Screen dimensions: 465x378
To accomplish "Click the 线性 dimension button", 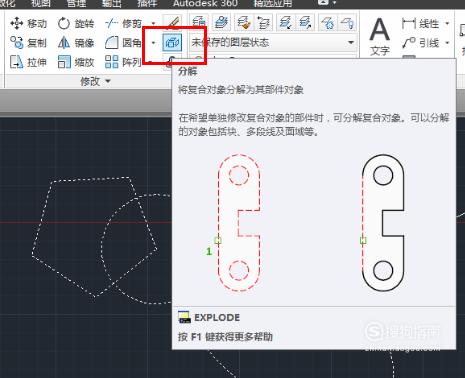I will (421, 24).
